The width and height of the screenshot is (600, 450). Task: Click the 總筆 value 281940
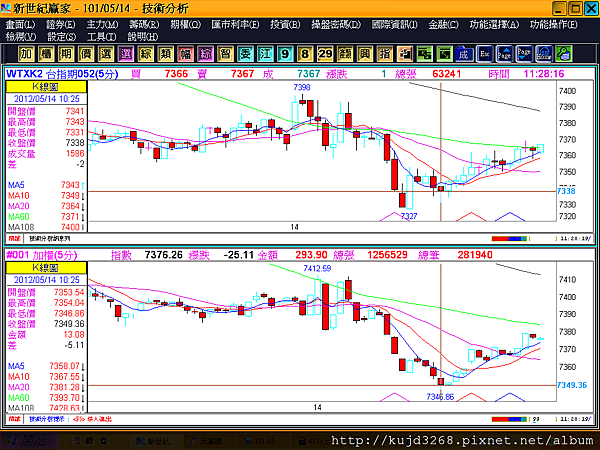[x=475, y=255]
